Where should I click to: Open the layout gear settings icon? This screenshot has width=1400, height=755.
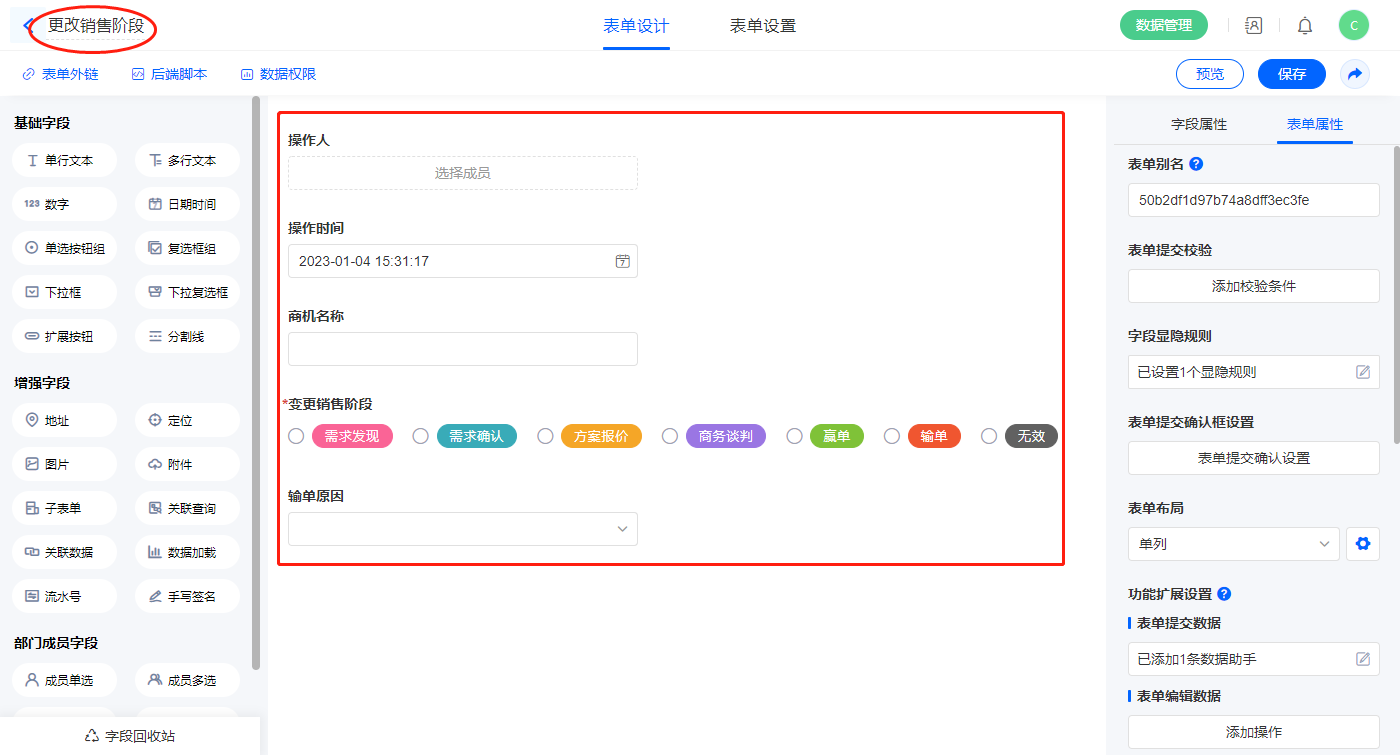point(1361,544)
